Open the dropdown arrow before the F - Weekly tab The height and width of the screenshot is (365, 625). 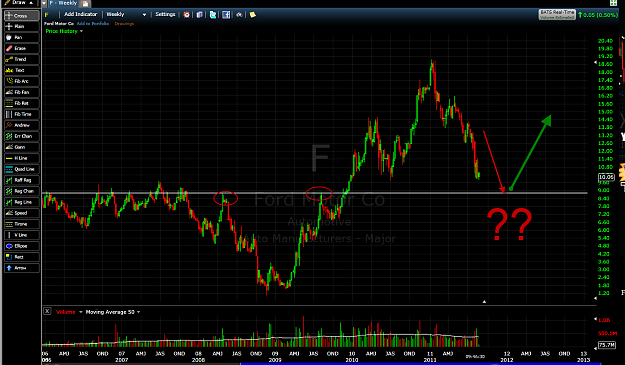tap(44, 3)
